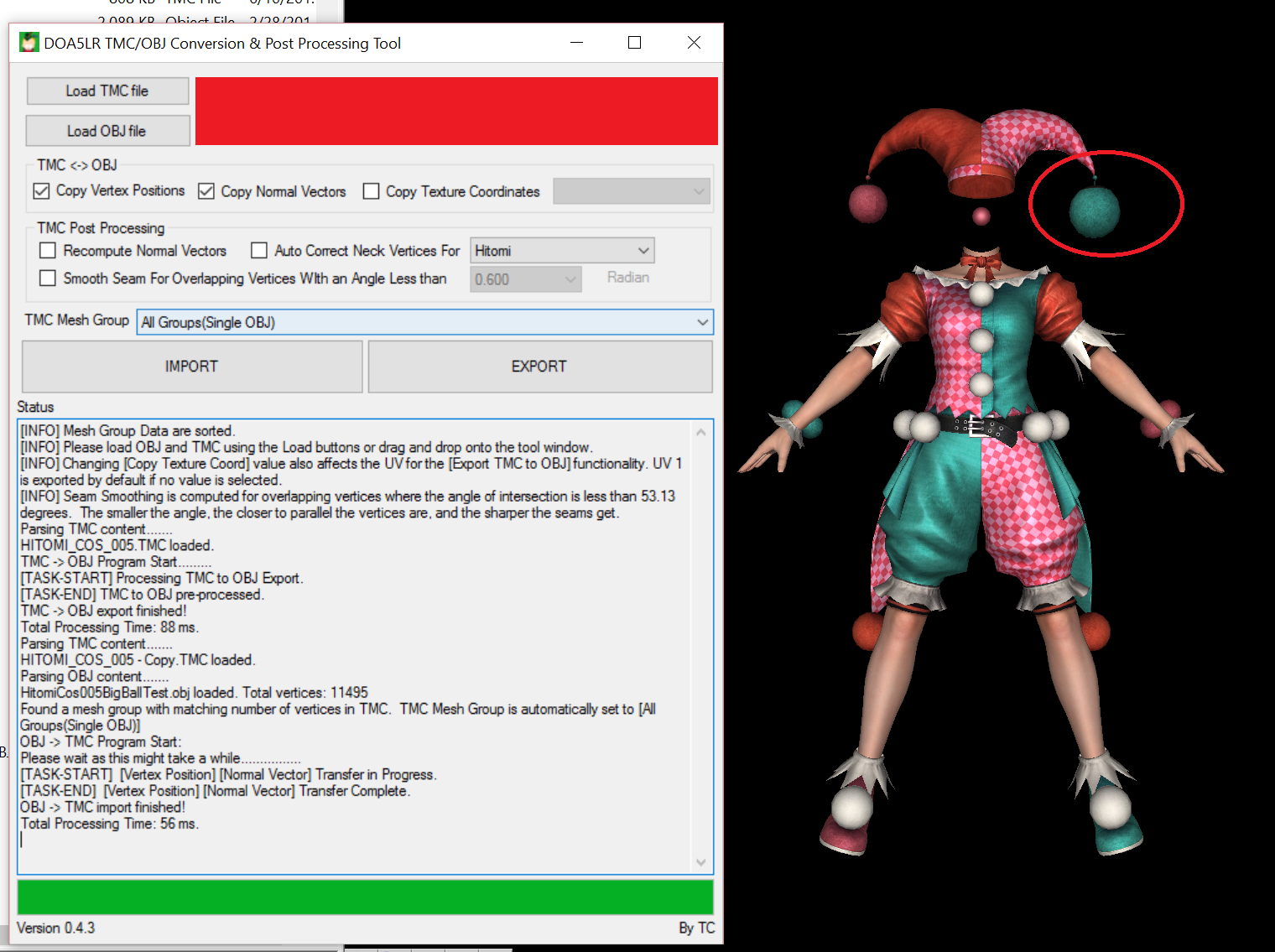Viewport: 1275px width, 952px height.
Task: Click the Load TMC file button
Action: [x=107, y=91]
